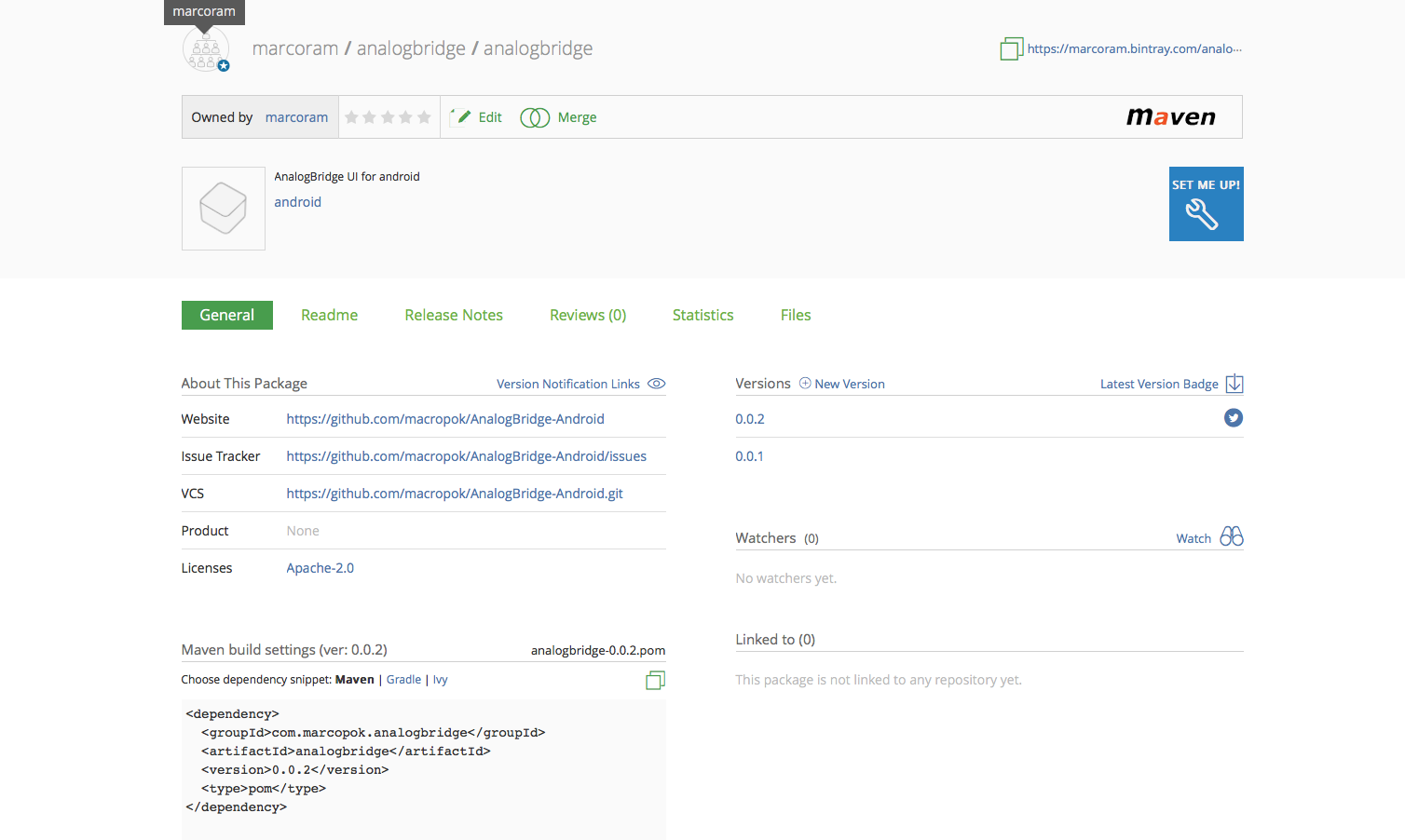Screen dimensions: 1405x840
Task: Click the 'No watchers yet.' text
Action: [x=786, y=578]
